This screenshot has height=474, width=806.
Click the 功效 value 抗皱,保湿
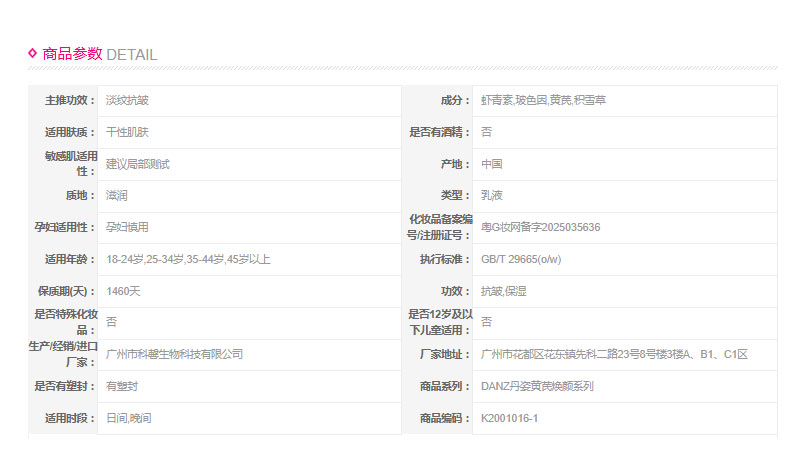[x=504, y=291]
